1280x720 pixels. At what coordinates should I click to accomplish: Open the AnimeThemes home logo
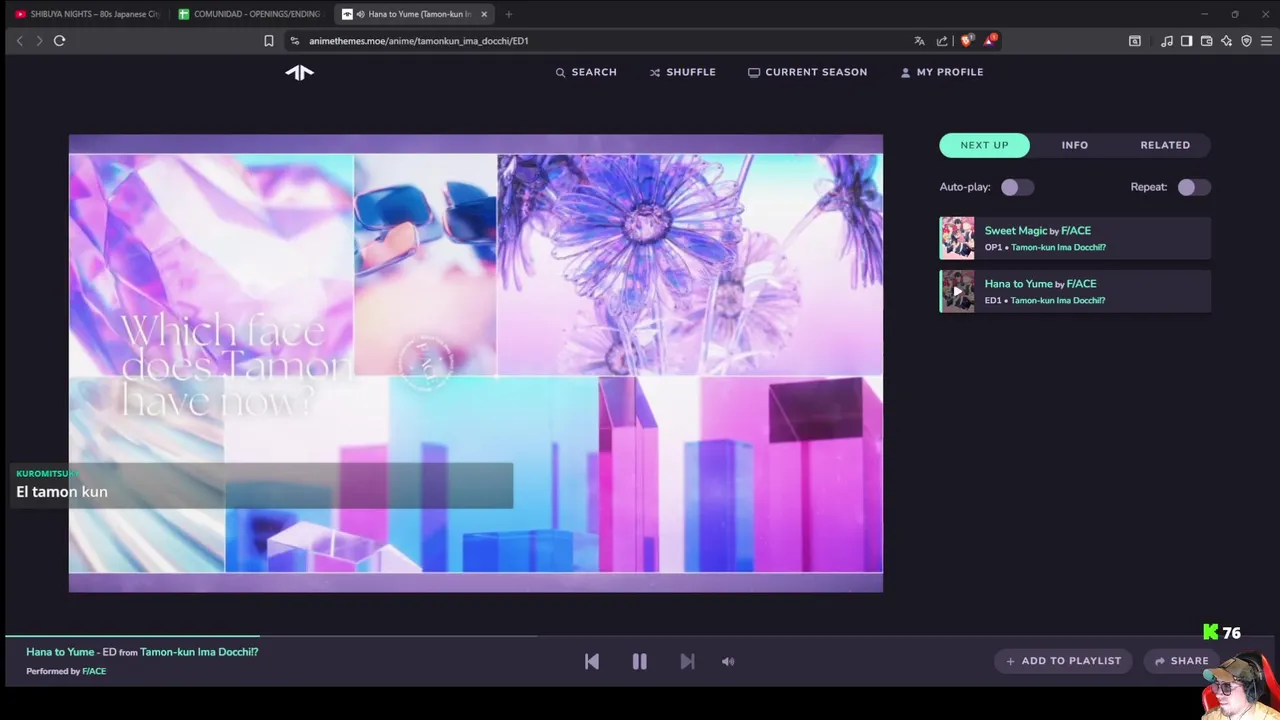(299, 72)
